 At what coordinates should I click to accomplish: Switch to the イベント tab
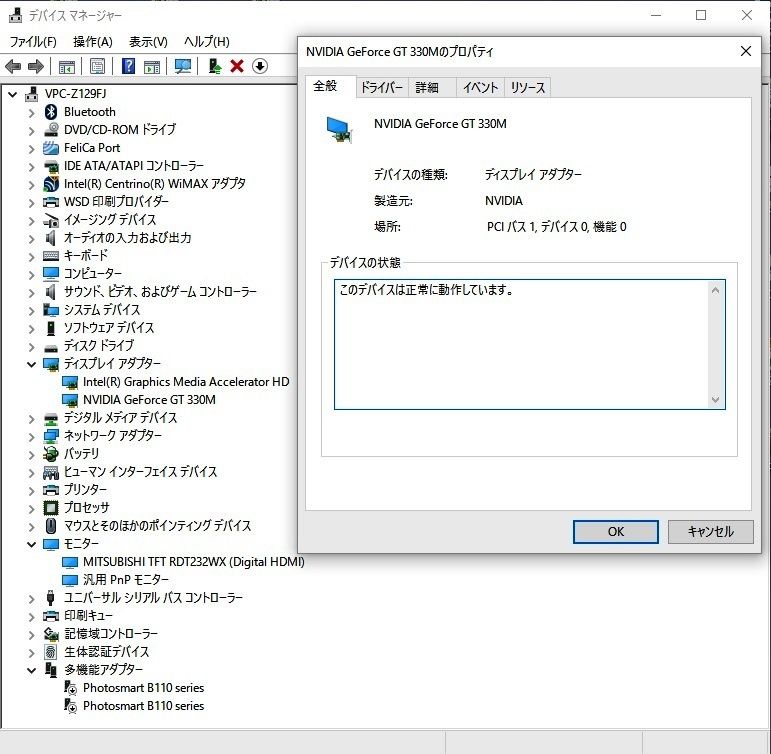(x=480, y=88)
